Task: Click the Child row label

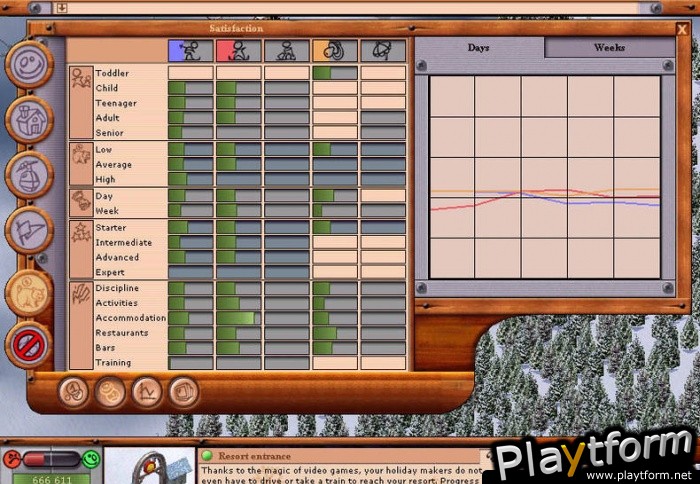Action: point(107,88)
